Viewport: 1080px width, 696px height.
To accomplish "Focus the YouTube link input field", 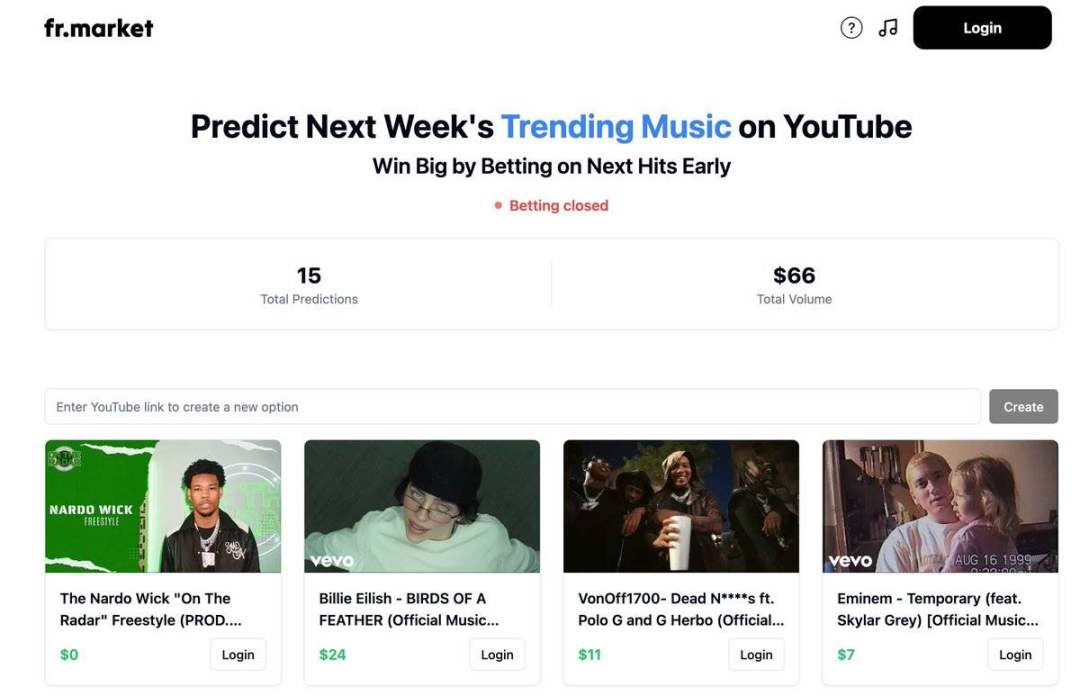I will (x=512, y=407).
